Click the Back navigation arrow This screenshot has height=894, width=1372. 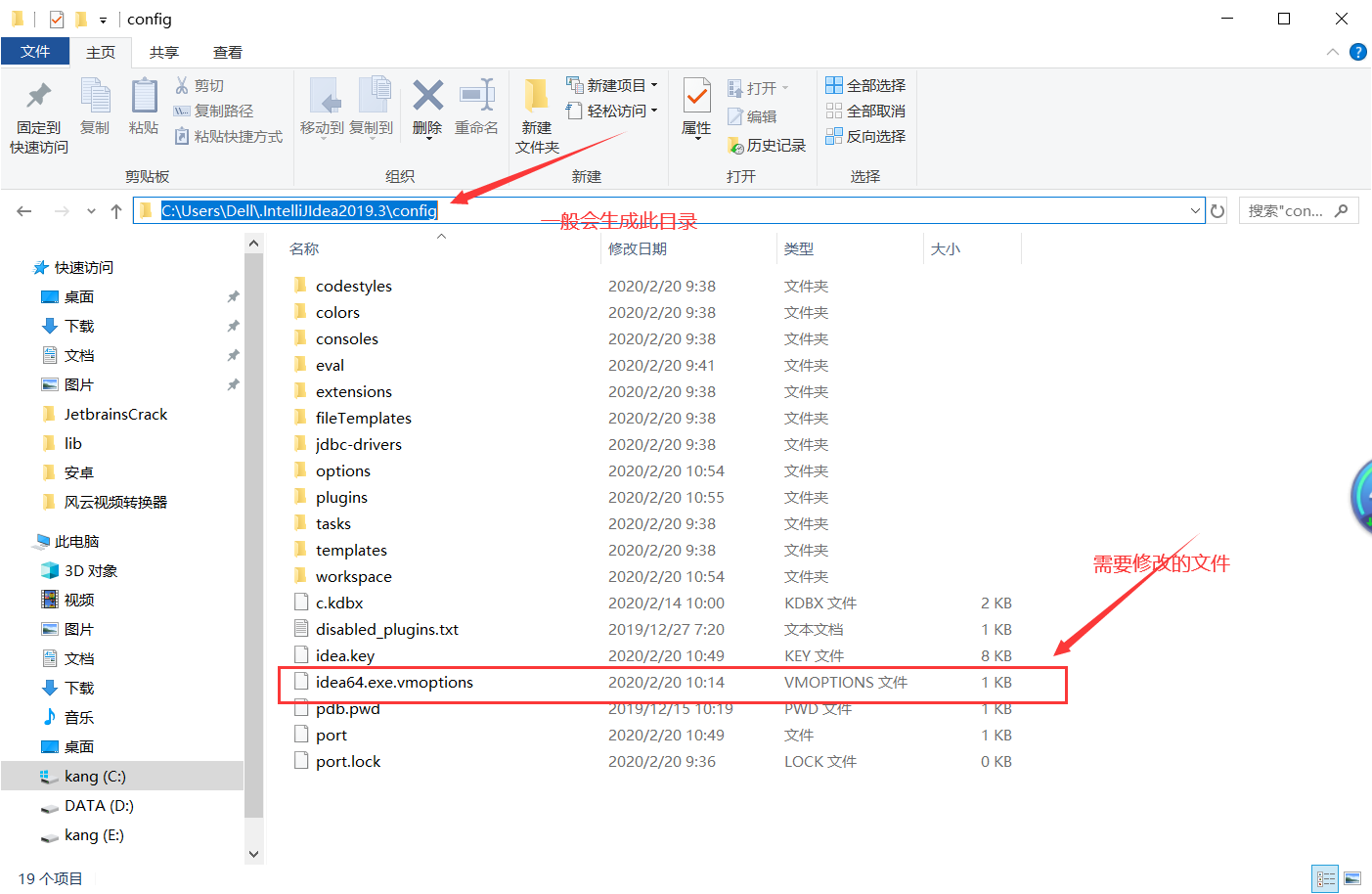pyautogui.click(x=24, y=211)
